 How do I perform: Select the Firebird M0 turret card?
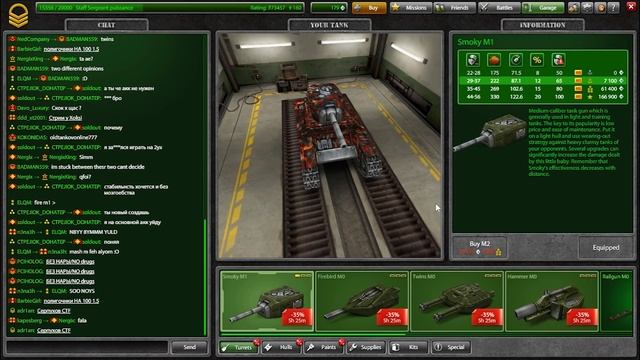point(362,301)
